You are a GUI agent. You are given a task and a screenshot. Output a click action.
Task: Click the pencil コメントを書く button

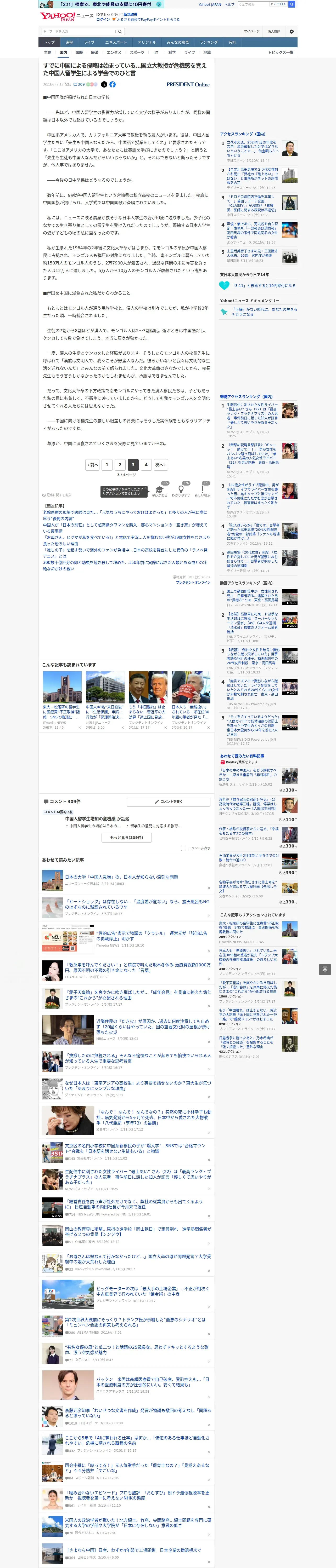(169, 802)
